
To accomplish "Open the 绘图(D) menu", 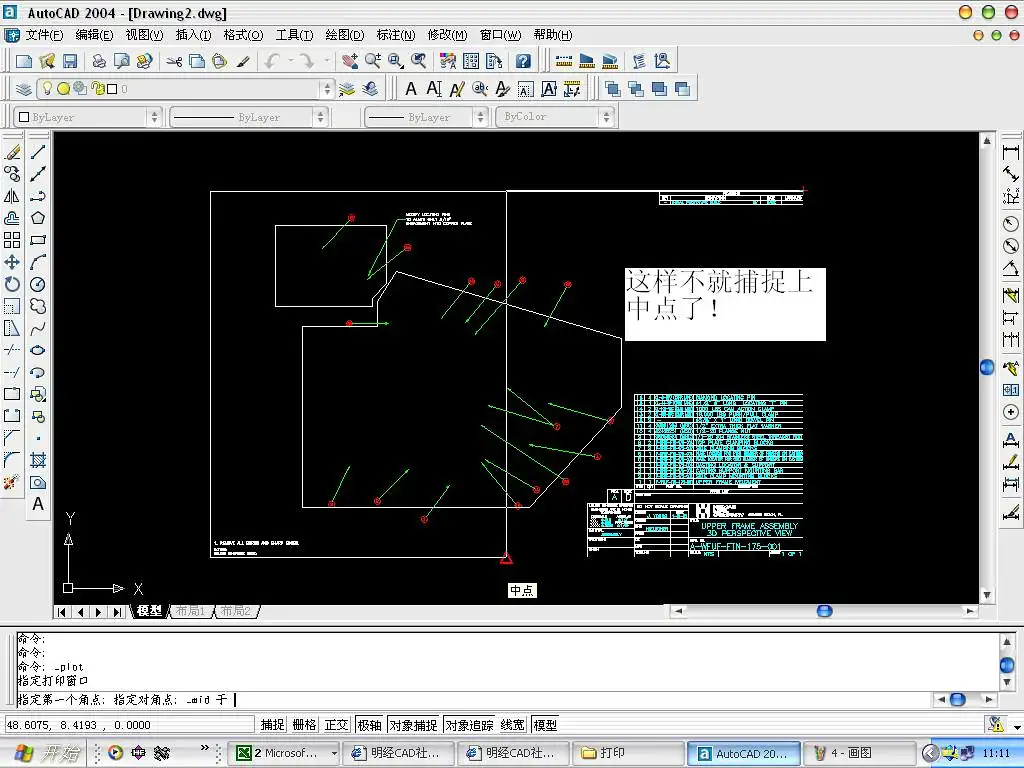I will (x=345, y=35).
